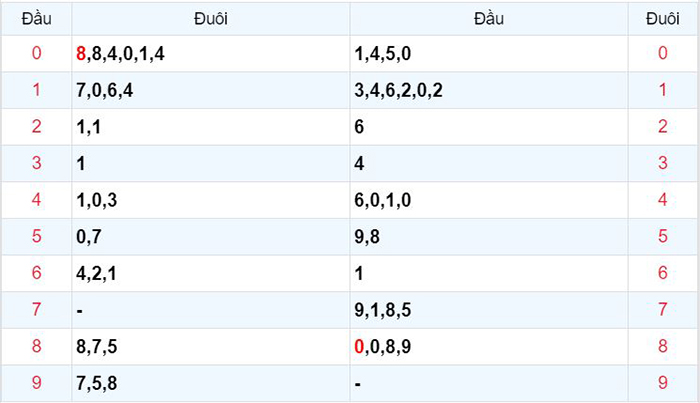Click the right Đuôi row label 5
Image resolution: width=700 pixels, height=403 pixels.
(663, 237)
